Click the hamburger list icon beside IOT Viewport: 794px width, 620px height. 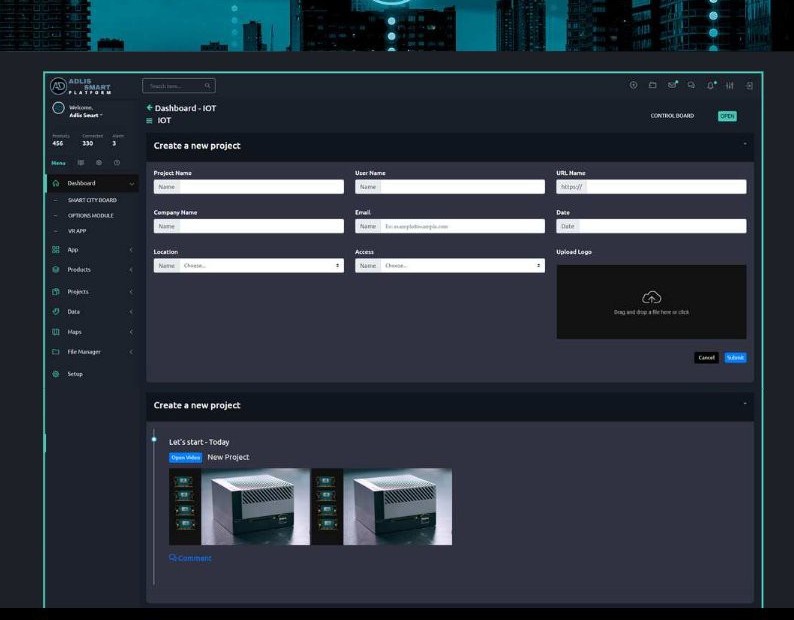149,121
